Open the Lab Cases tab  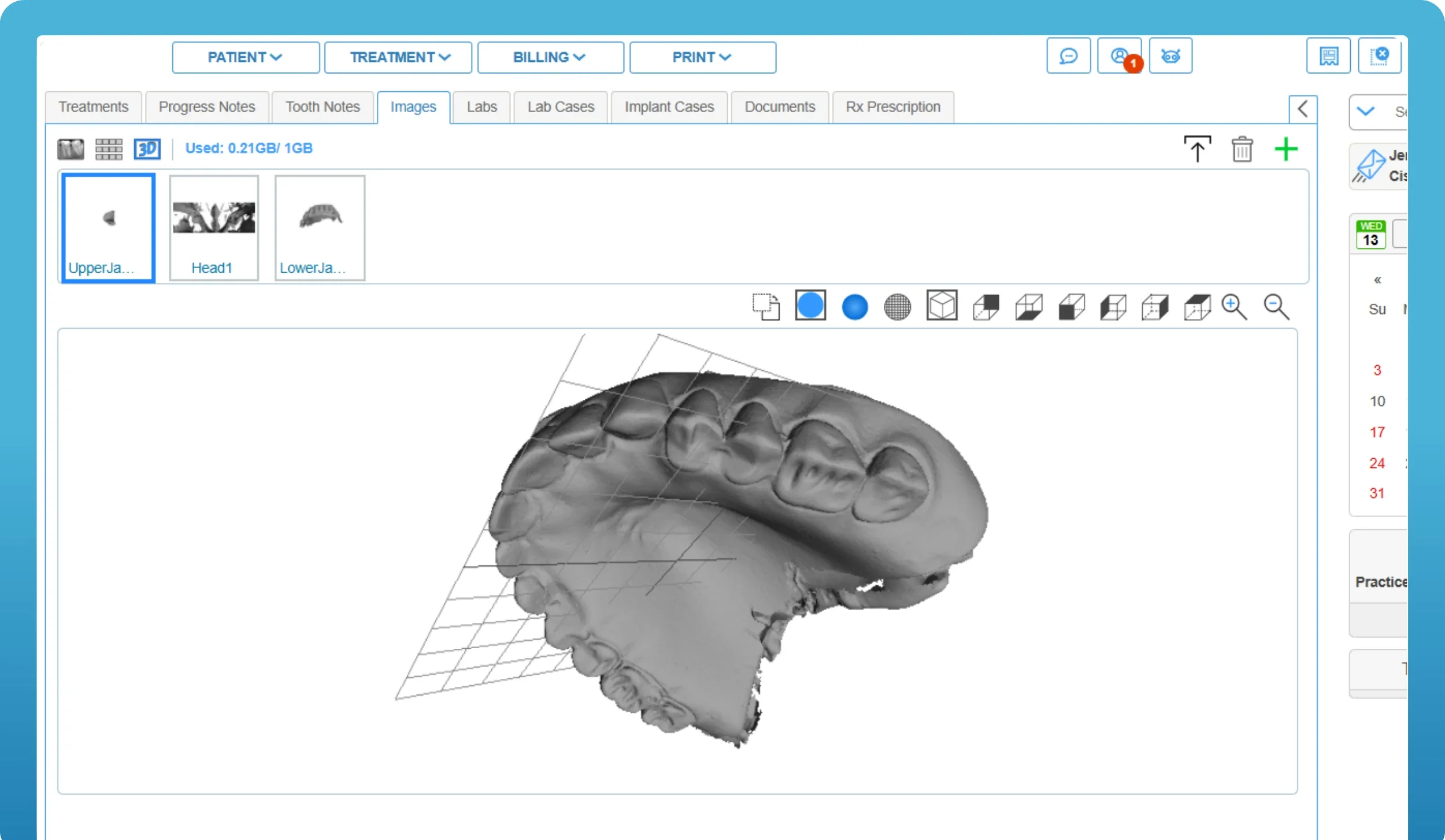pos(560,107)
